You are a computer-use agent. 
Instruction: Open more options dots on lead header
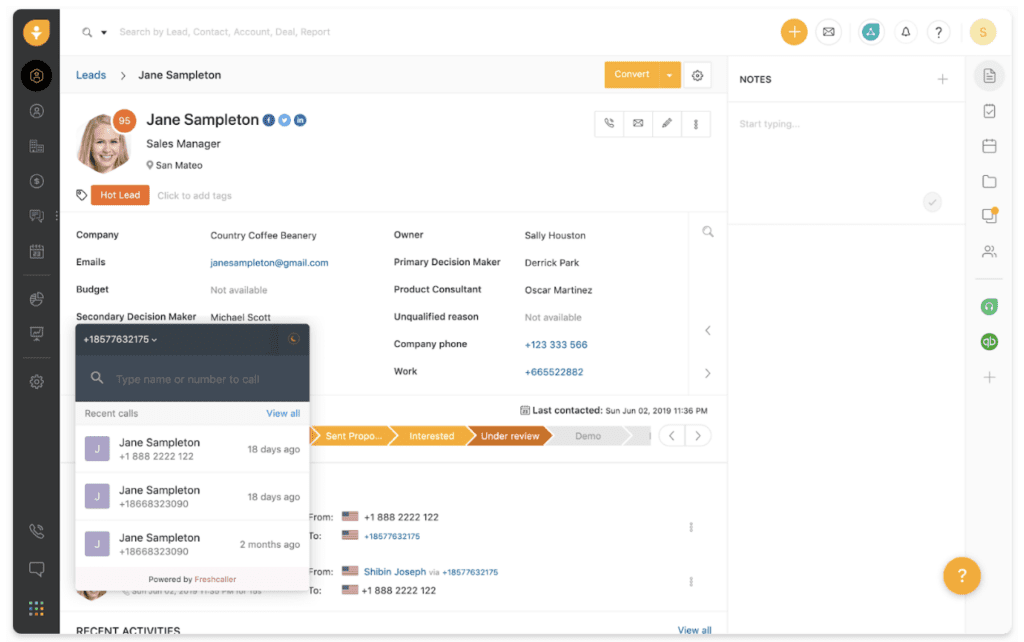(x=696, y=124)
